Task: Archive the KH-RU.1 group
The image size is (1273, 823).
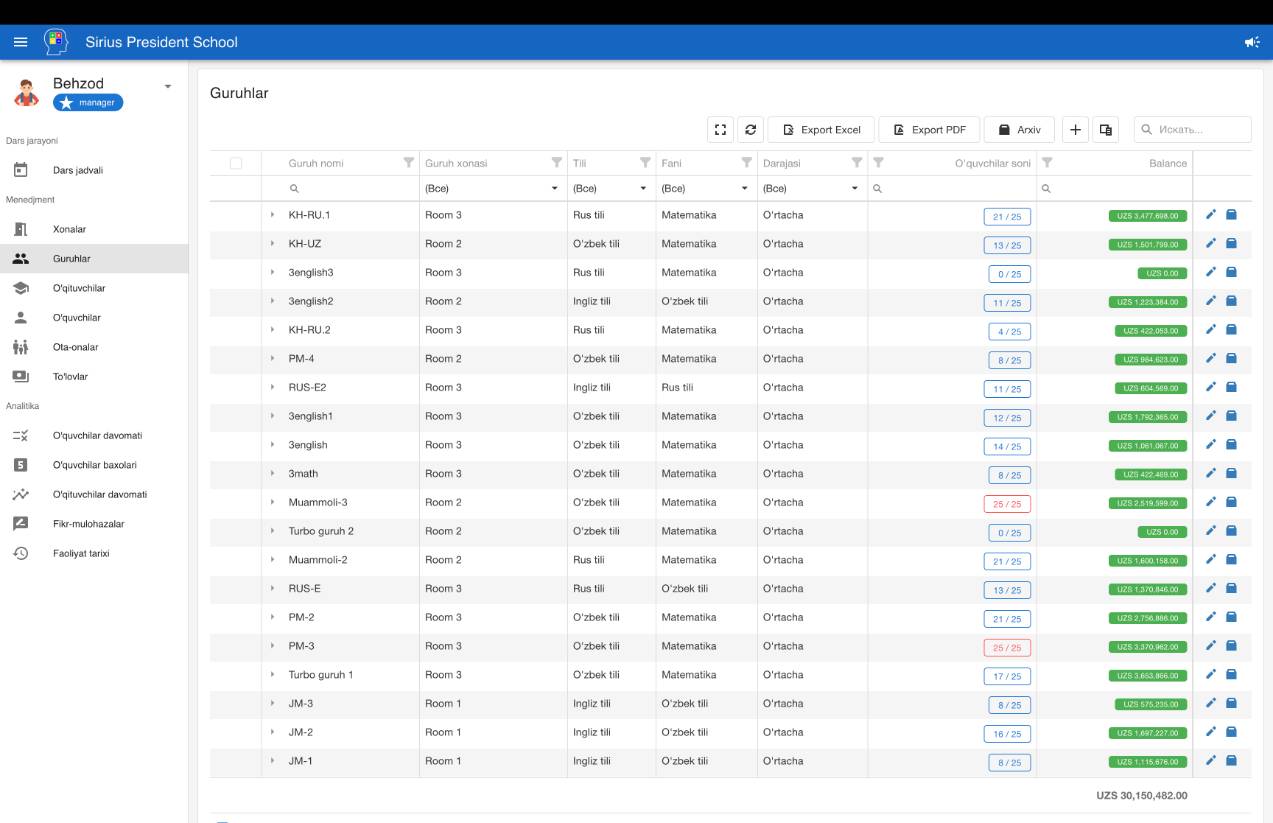Action: click(1232, 215)
